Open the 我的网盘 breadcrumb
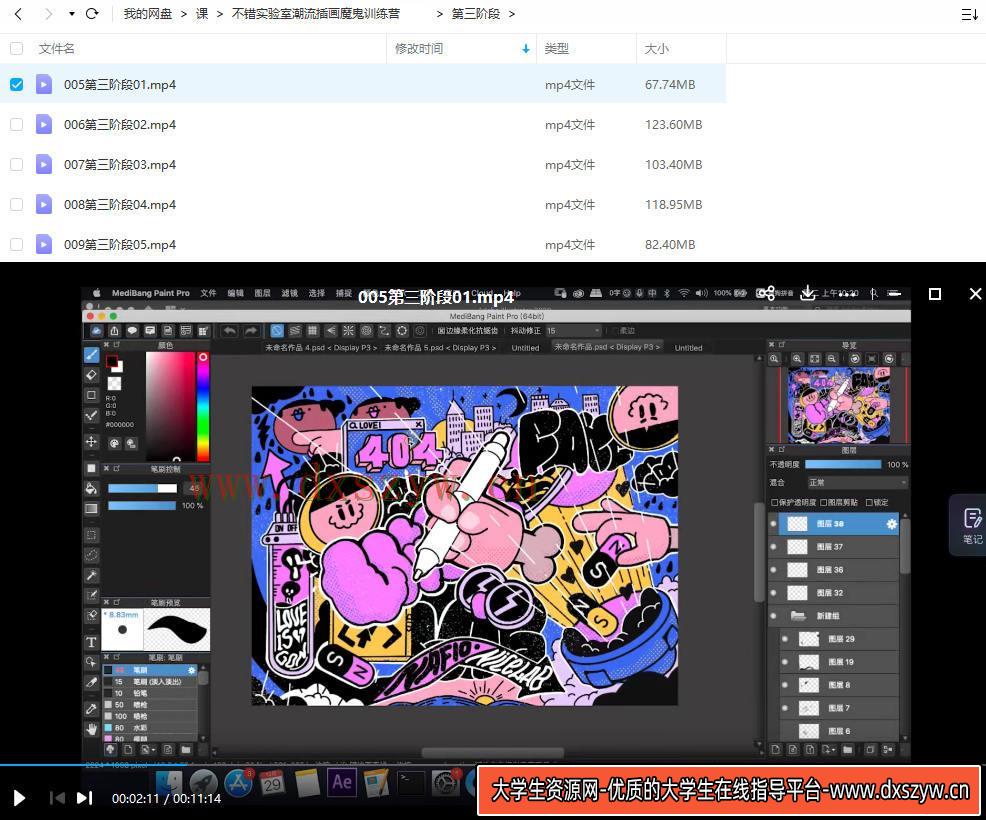The width and height of the screenshot is (986, 820). [148, 14]
